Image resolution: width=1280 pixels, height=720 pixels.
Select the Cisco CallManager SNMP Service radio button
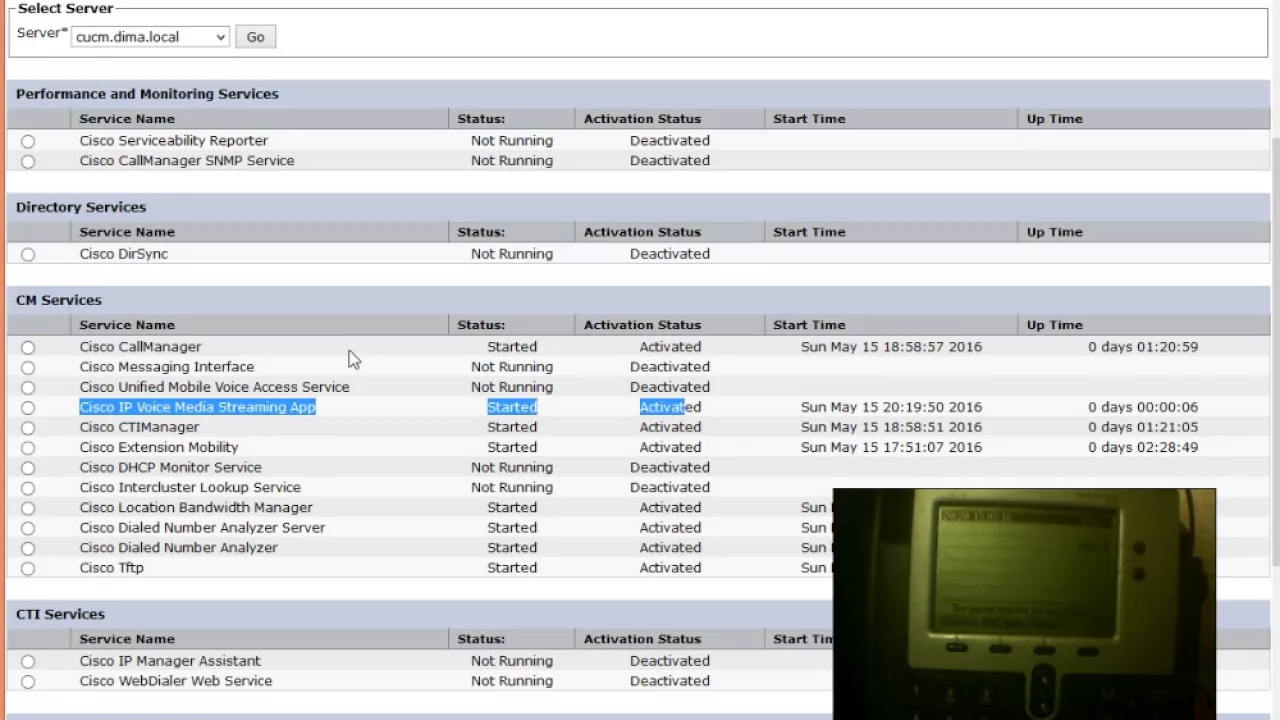28,161
